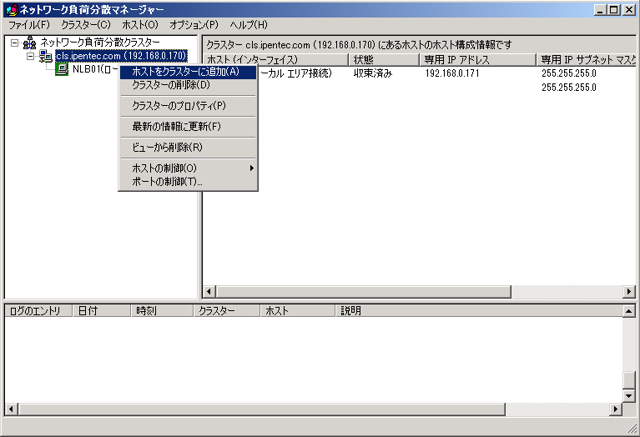Click the log pane vertical scrollbar thumb
The height and width of the screenshot is (437, 640).
pos(629,380)
